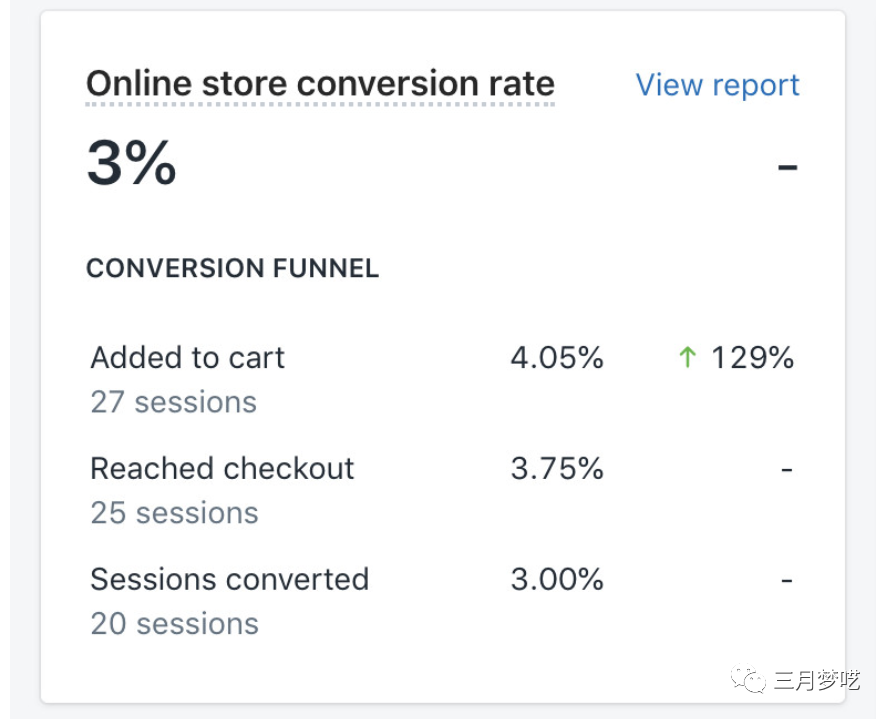889x719 pixels.
Task: Click the CONVERSION FUNNEL heading
Action: pyautogui.click(x=232, y=268)
